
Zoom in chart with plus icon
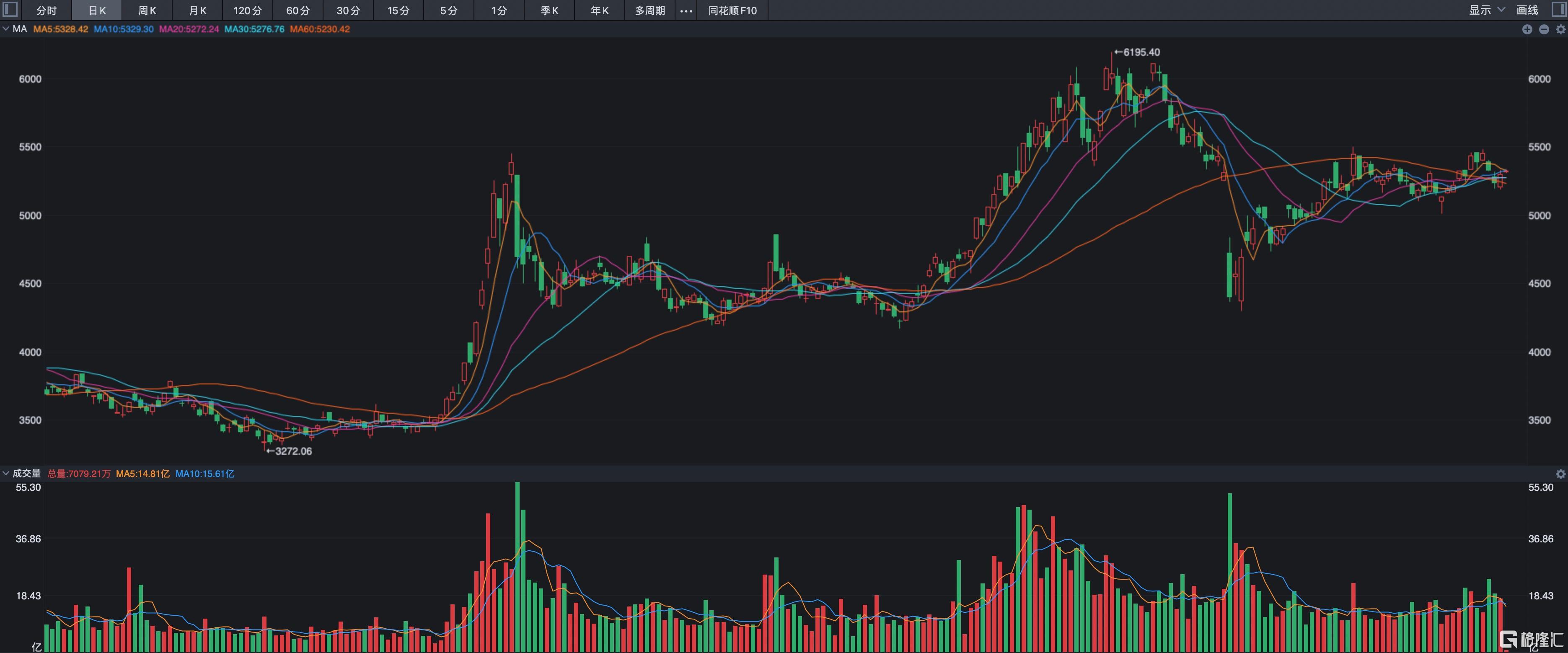(x=1527, y=29)
